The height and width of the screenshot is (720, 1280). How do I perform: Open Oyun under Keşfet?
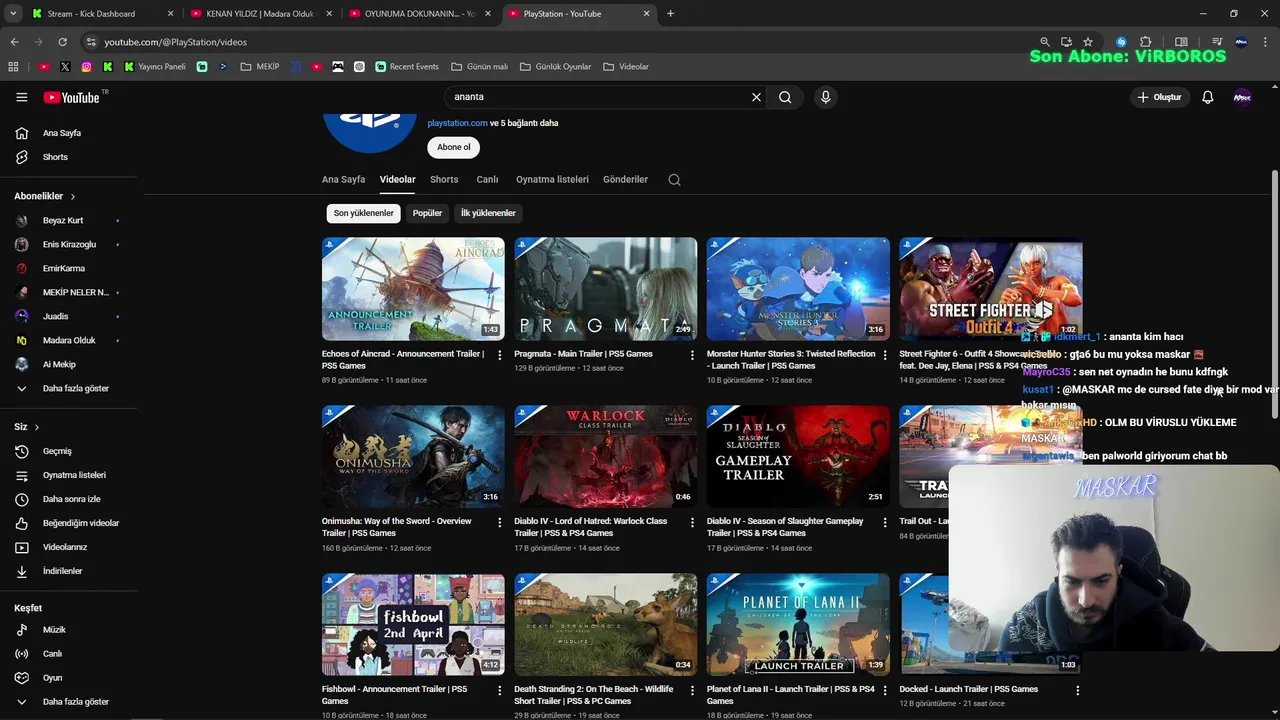tap(52, 678)
